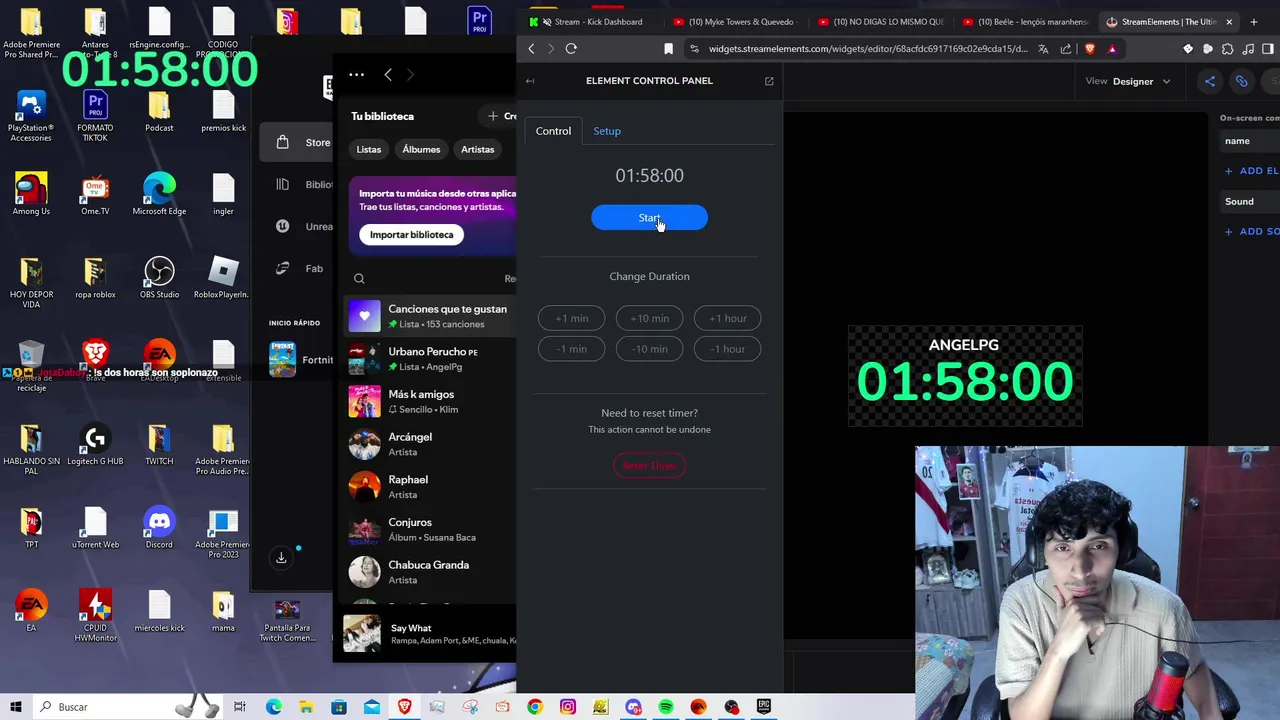Open Epic Games launcher from taskbar
Viewport: 1280px width, 720px height.
point(764,707)
